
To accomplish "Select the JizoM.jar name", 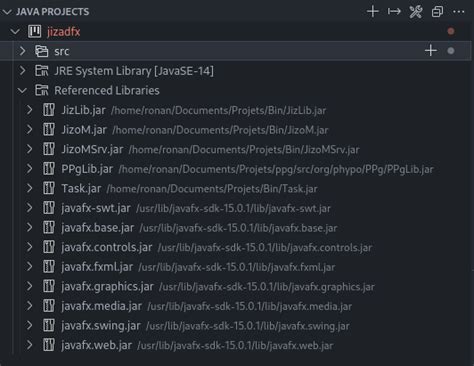I will [x=84, y=130].
